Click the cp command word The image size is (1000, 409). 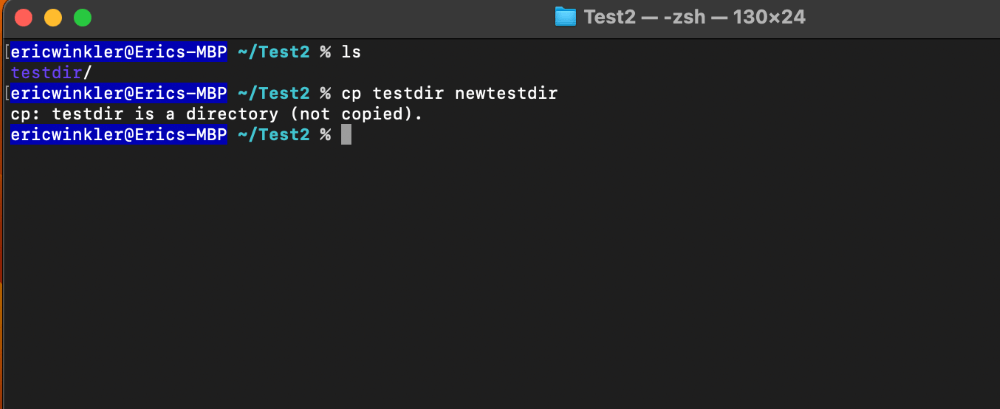click(351, 94)
